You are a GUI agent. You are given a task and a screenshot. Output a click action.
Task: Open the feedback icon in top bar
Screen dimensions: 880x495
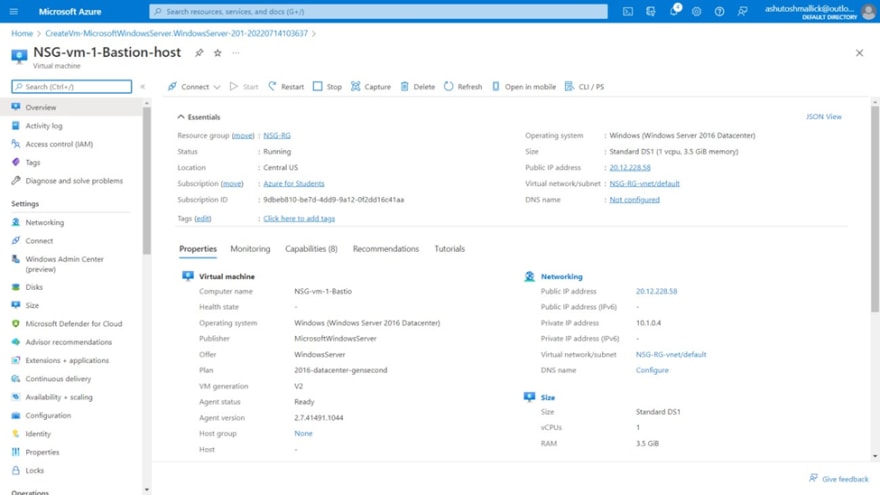(x=742, y=11)
